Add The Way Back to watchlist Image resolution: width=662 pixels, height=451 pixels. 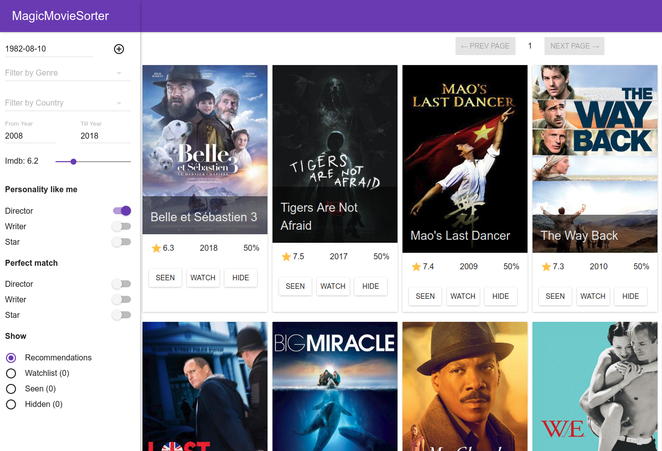coord(593,296)
